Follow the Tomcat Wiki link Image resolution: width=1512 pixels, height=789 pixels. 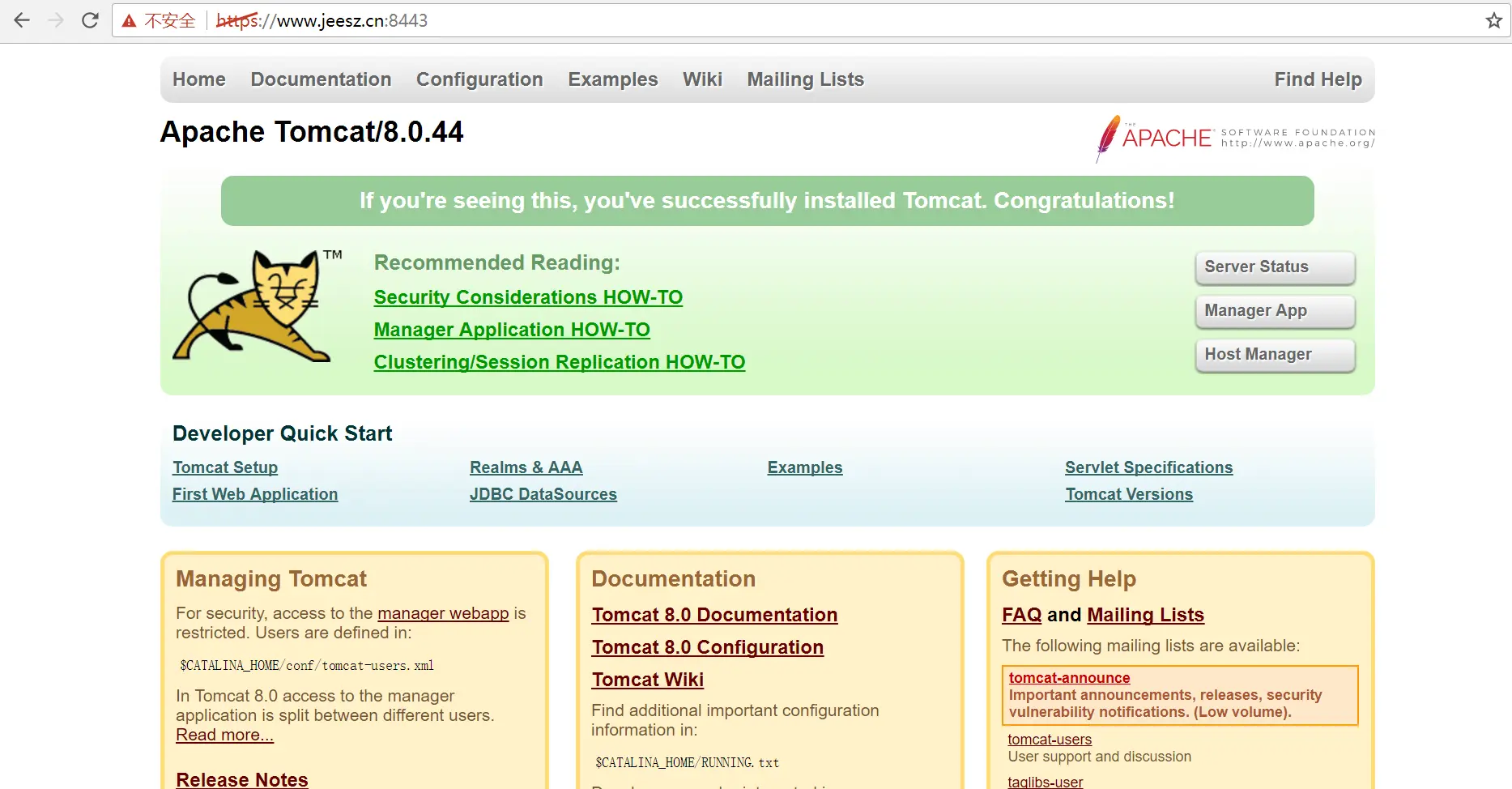(x=648, y=680)
